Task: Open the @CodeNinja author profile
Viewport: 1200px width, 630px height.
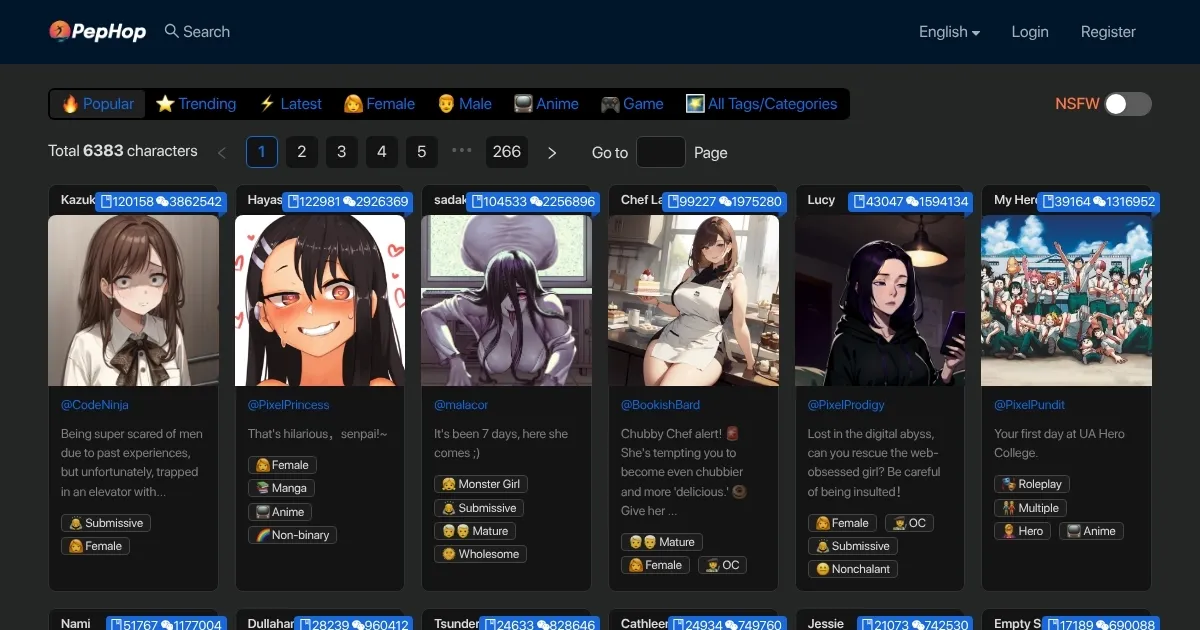Action: (x=95, y=405)
